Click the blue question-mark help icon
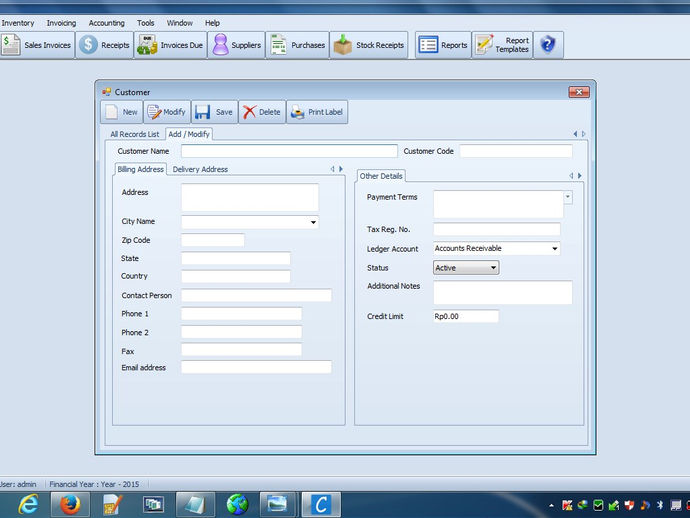 pyautogui.click(x=548, y=45)
